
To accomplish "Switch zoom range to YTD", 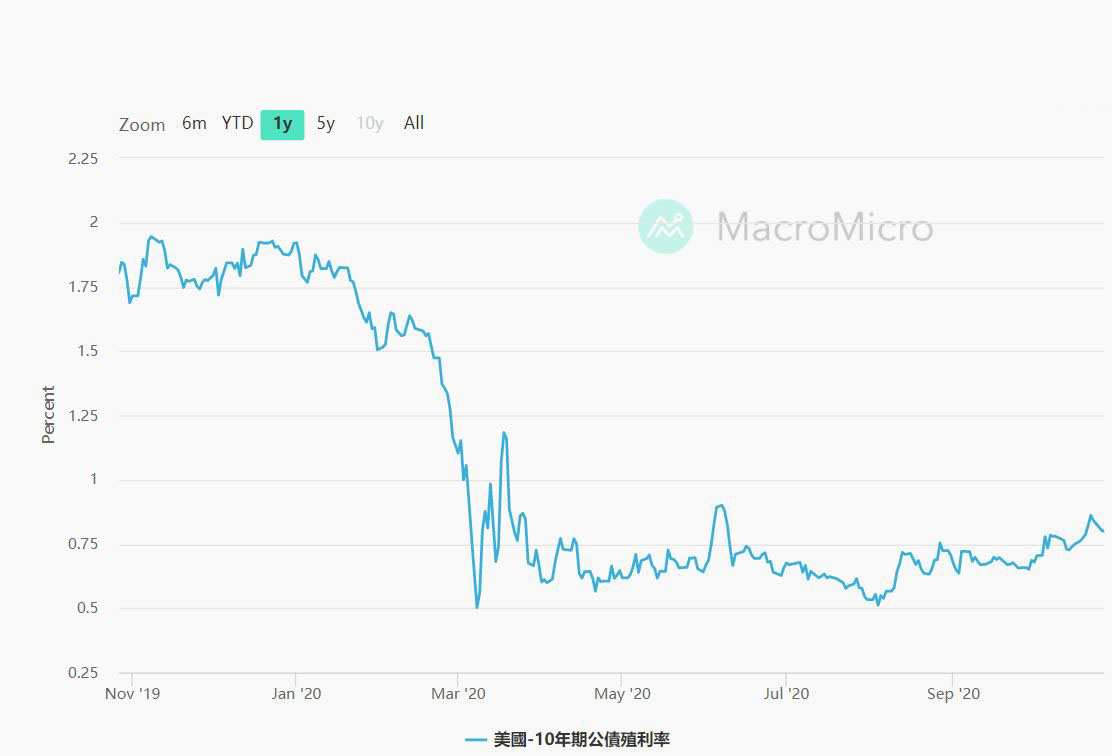I will point(237,123).
